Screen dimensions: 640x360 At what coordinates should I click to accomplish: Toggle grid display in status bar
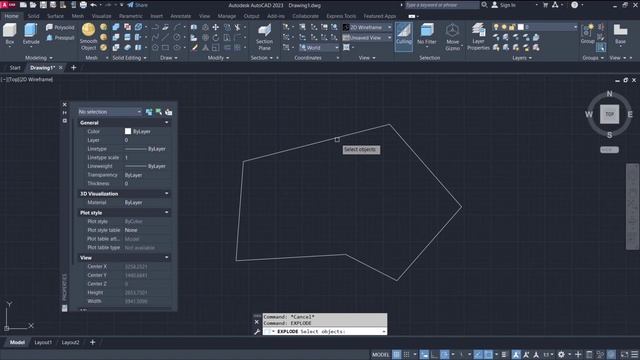pos(396,355)
